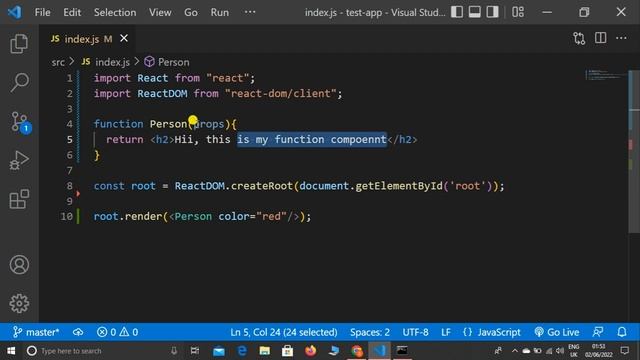
Task: Click the Open Changes compare icon
Action: (579, 38)
